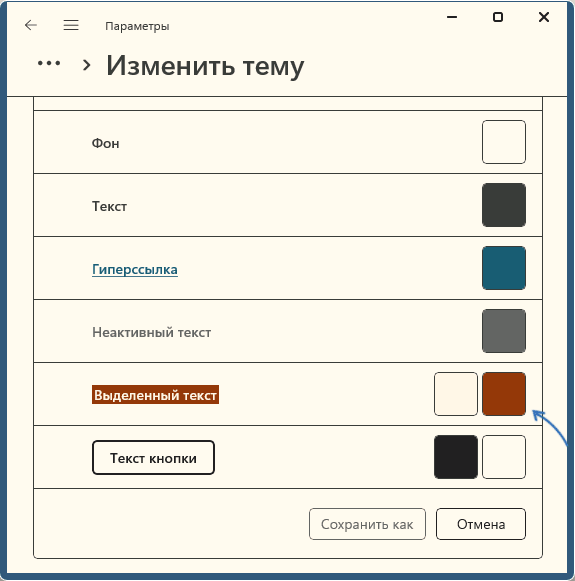Viewport: 575px width, 581px height.
Task: Pick the Текст кнопки black swatch
Action: [x=456, y=457]
